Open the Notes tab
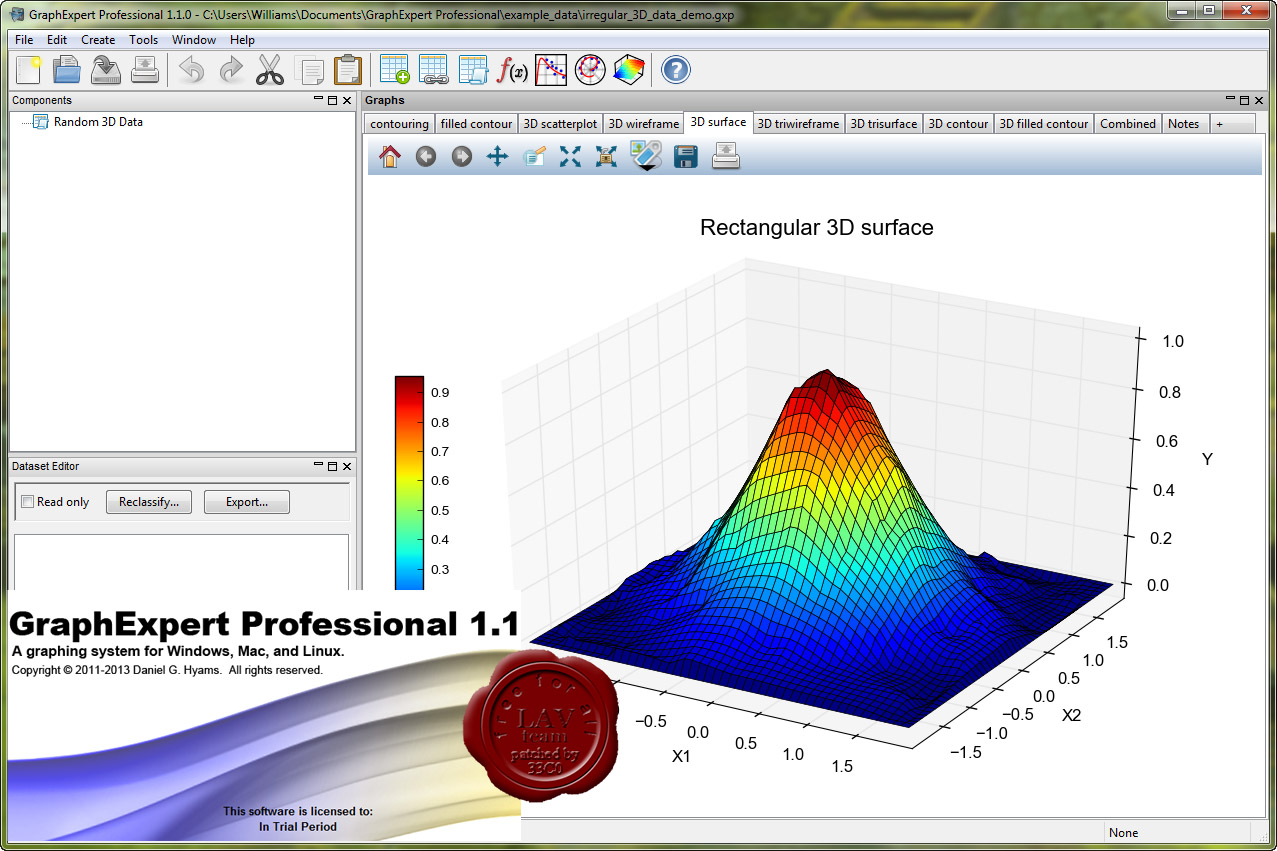The image size is (1277, 851). pos(1183,124)
